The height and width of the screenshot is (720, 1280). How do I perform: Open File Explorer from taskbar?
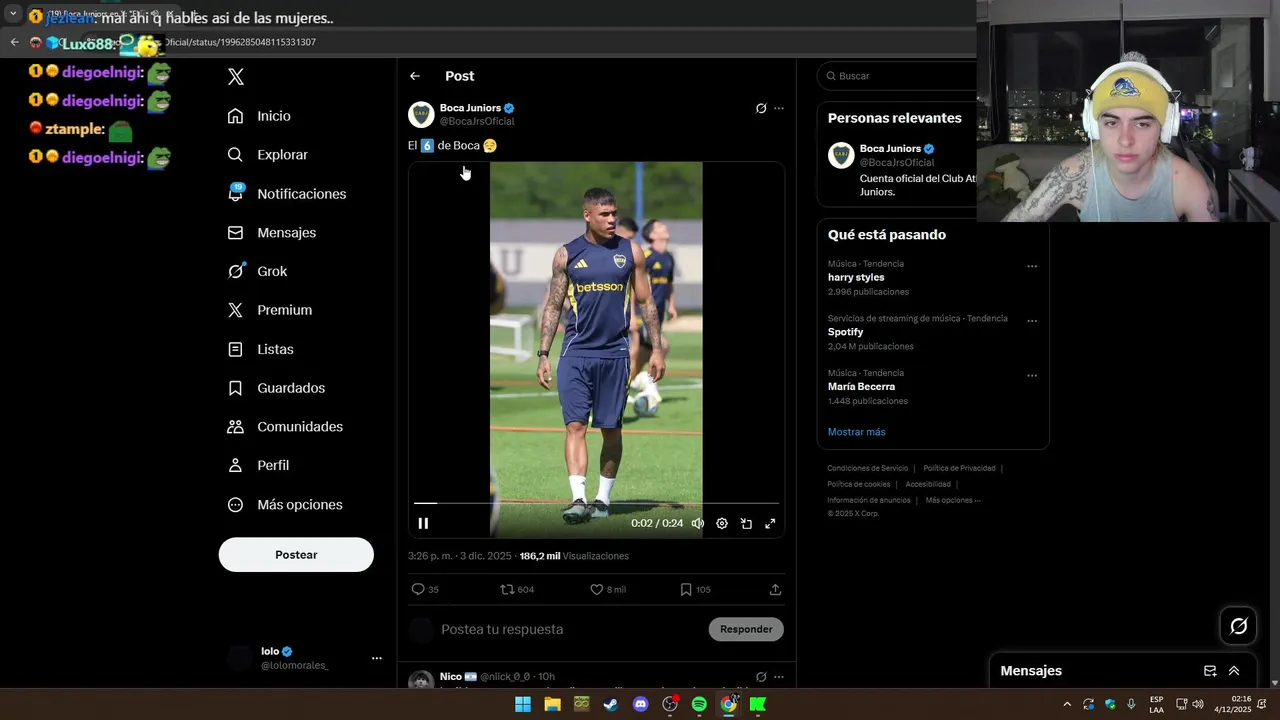pyautogui.click(x=552, y=704)
